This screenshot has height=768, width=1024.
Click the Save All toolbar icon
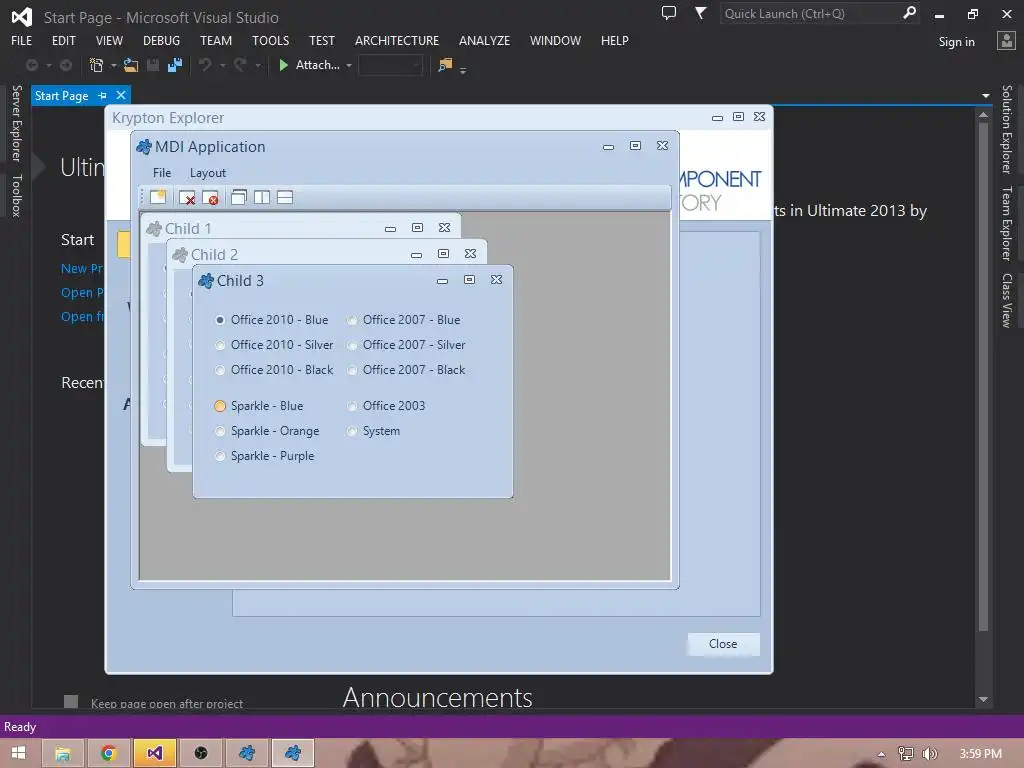(174, 65)
